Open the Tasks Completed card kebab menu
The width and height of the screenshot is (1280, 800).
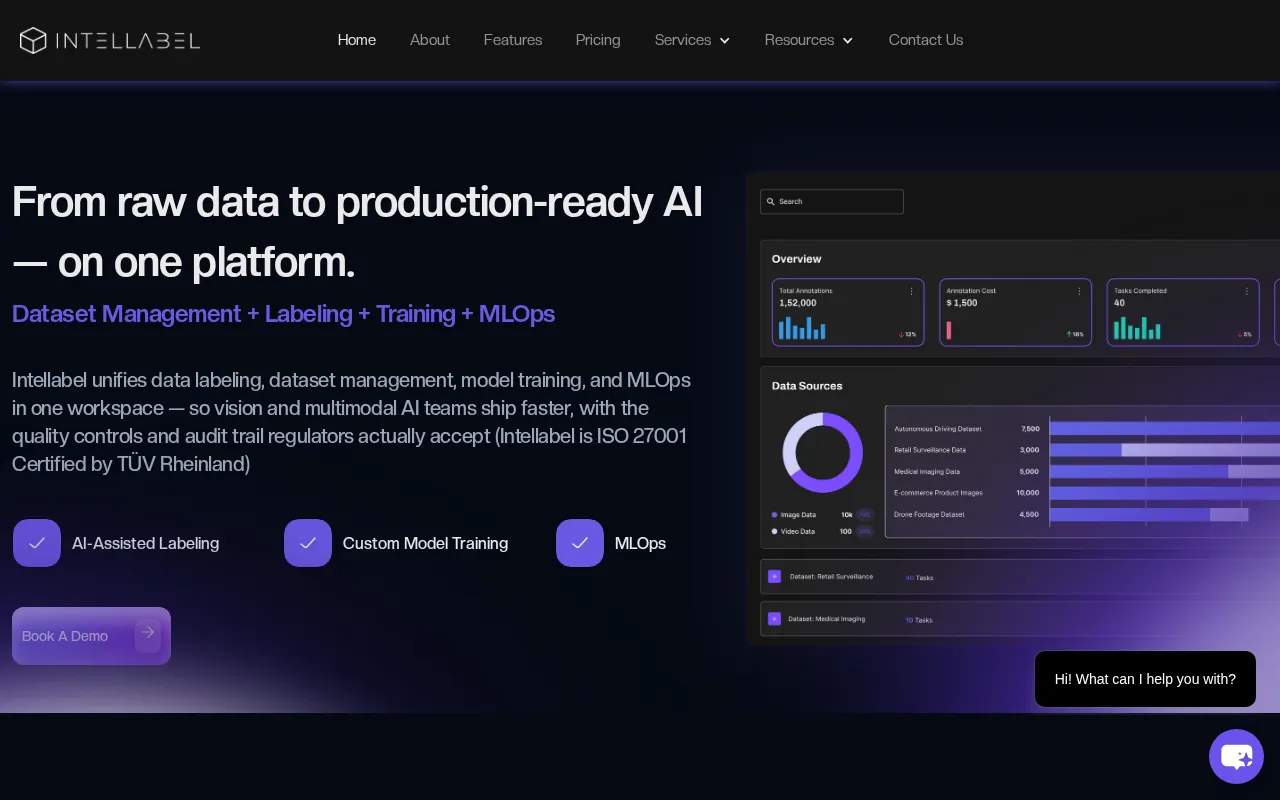pyautogui.click(x=1247, y=291)
